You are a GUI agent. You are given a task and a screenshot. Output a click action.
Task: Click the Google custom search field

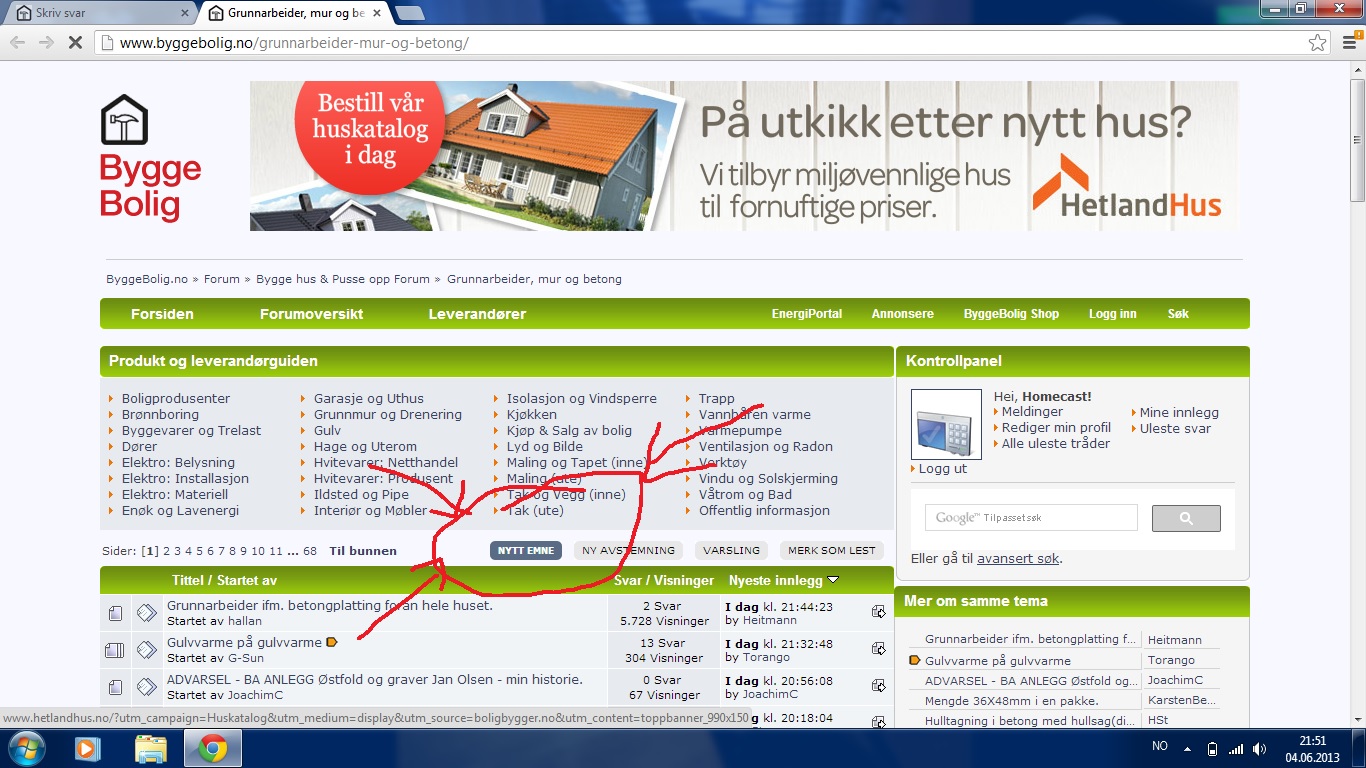[1031, 518]
